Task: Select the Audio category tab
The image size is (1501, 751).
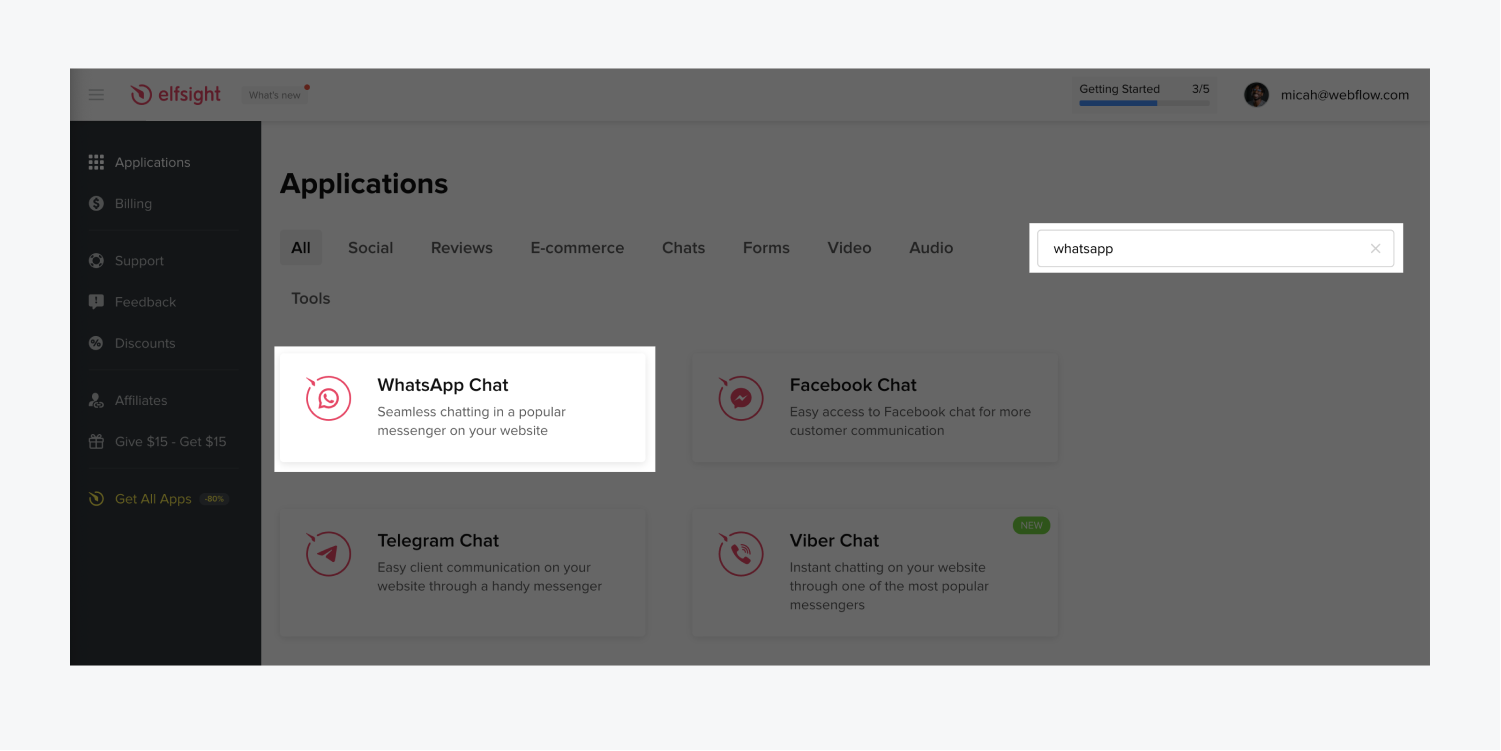Action: pos(931,248)
